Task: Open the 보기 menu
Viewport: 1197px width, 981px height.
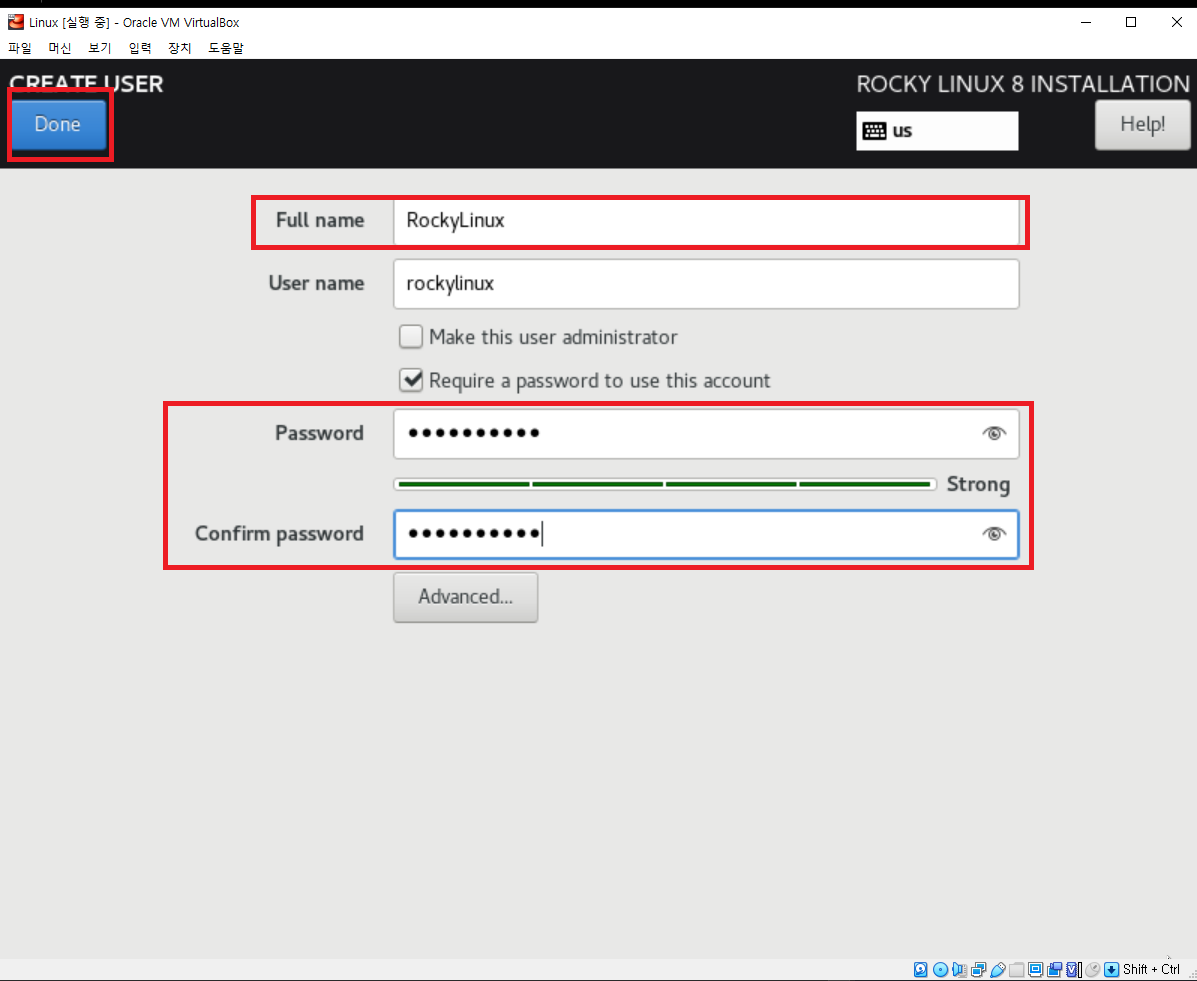Action: (x=99, y=48)
